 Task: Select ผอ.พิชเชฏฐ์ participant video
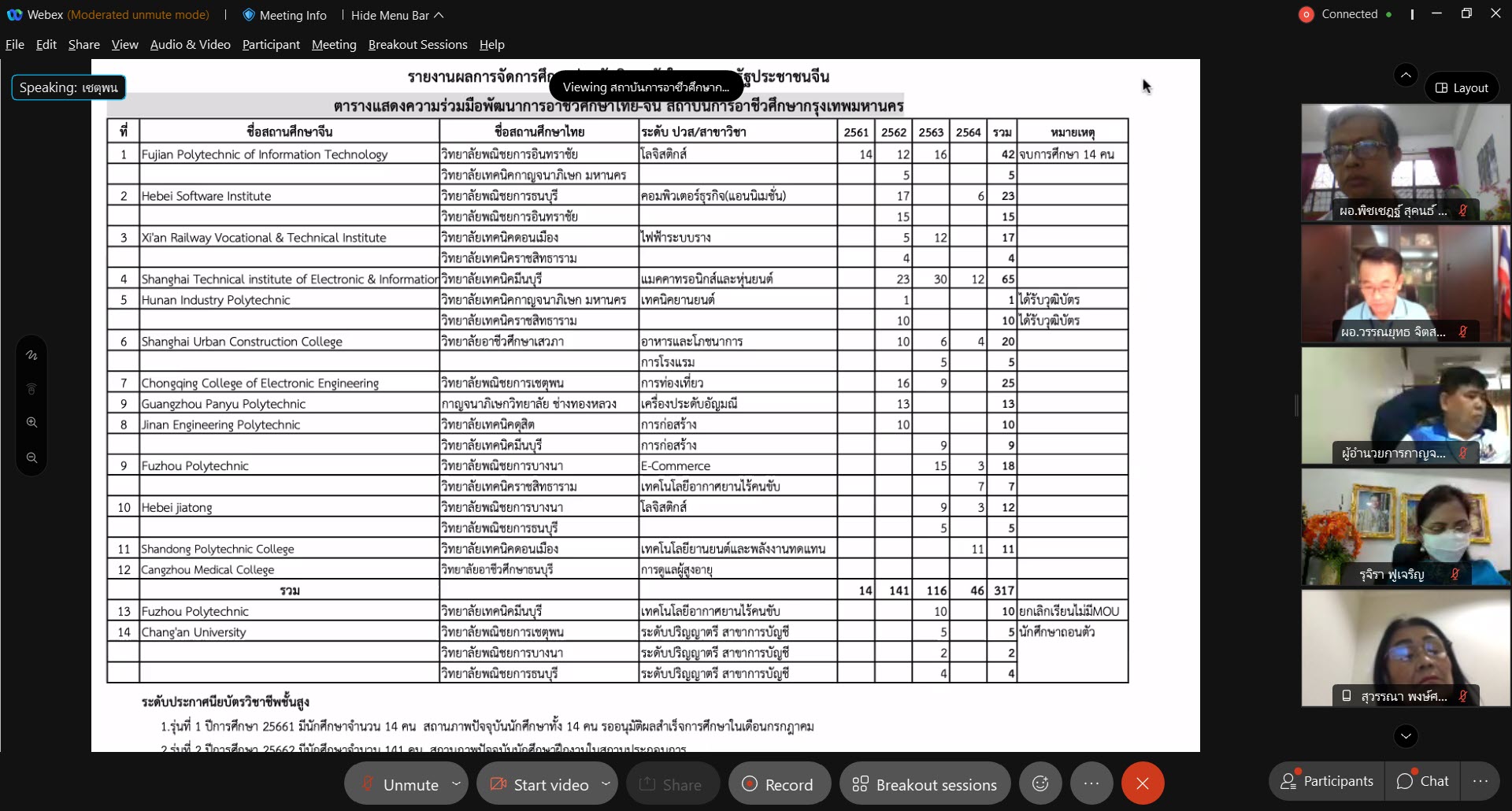pos(1406,162)
